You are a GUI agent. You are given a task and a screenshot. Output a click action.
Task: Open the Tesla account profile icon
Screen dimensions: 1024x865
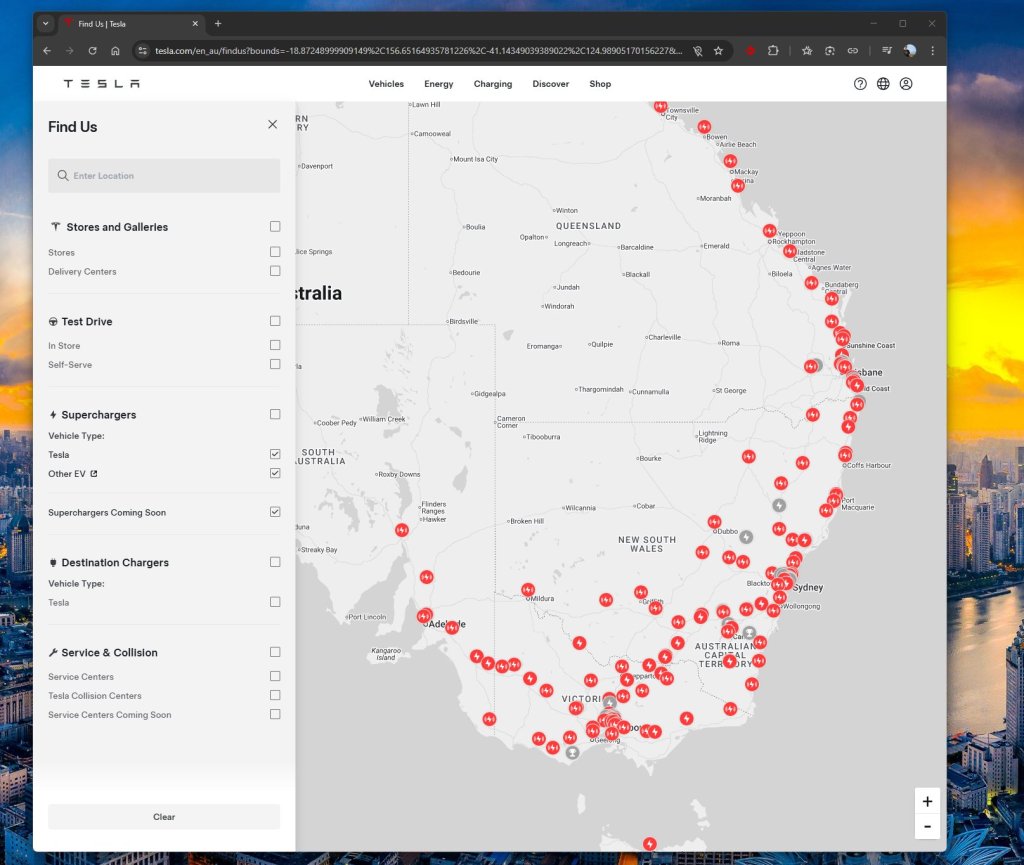point(906,84)
